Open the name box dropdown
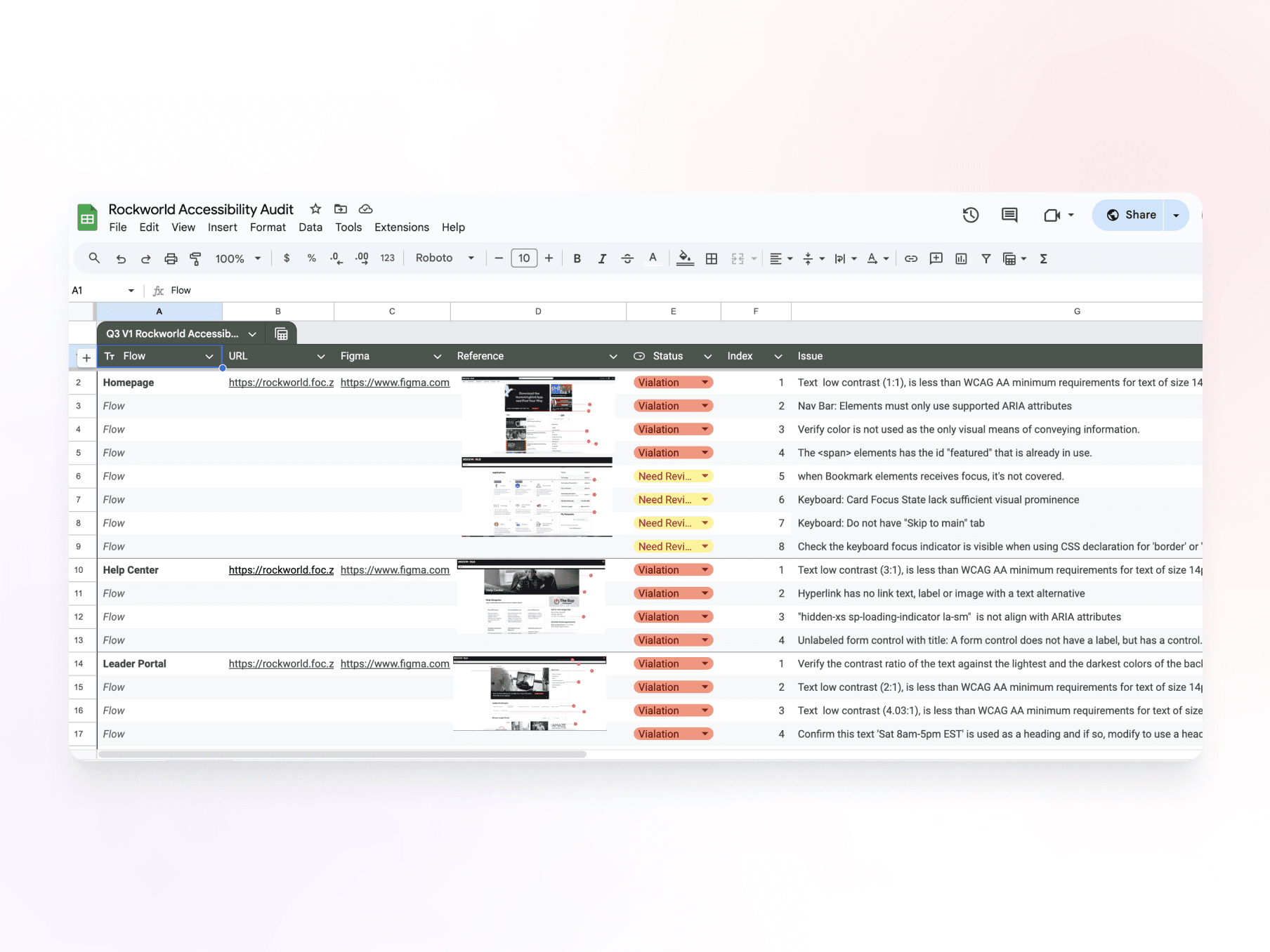This screenshot has width=1270, height=952. coord(131,291)
